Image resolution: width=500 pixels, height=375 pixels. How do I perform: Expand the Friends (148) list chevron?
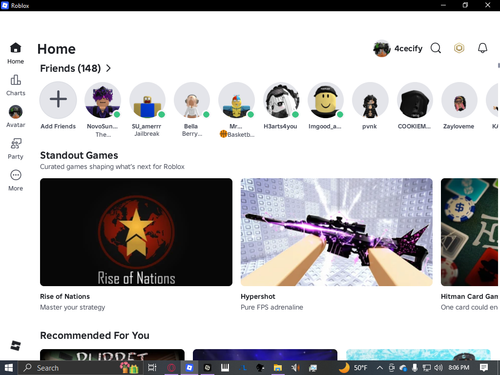108,68
